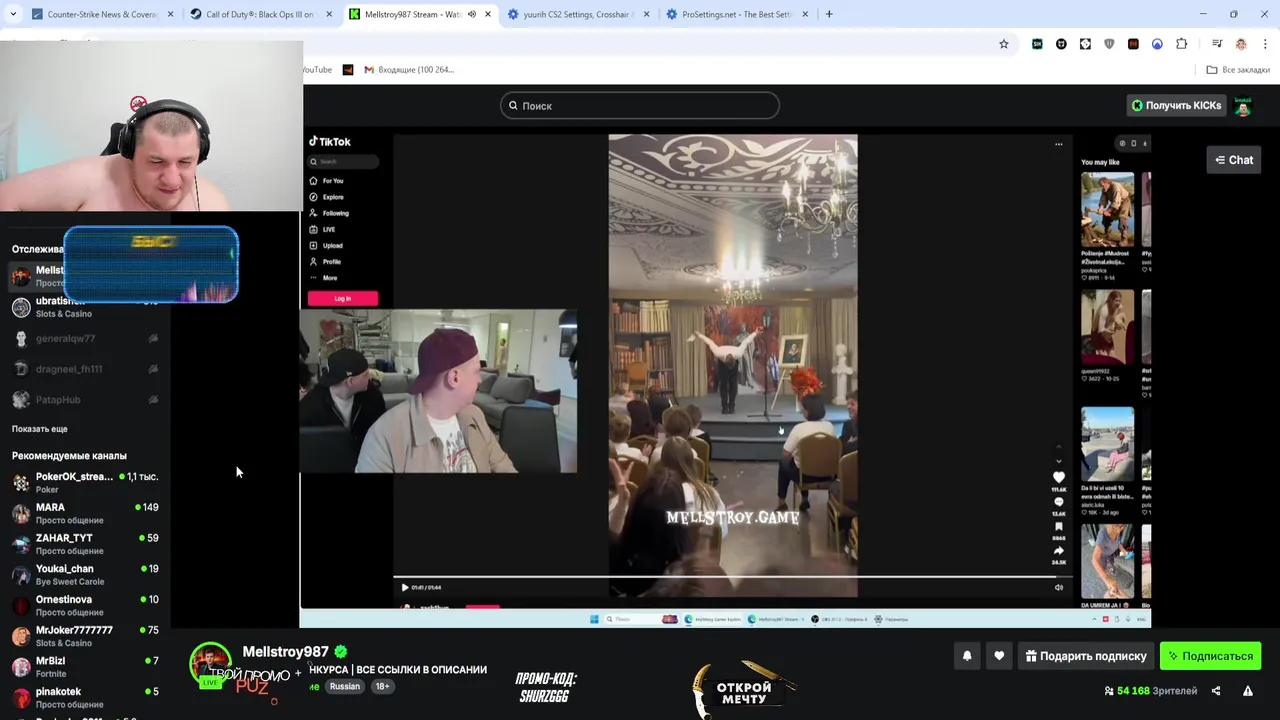Open TikTok LIVE section

(x=323, y=229)
